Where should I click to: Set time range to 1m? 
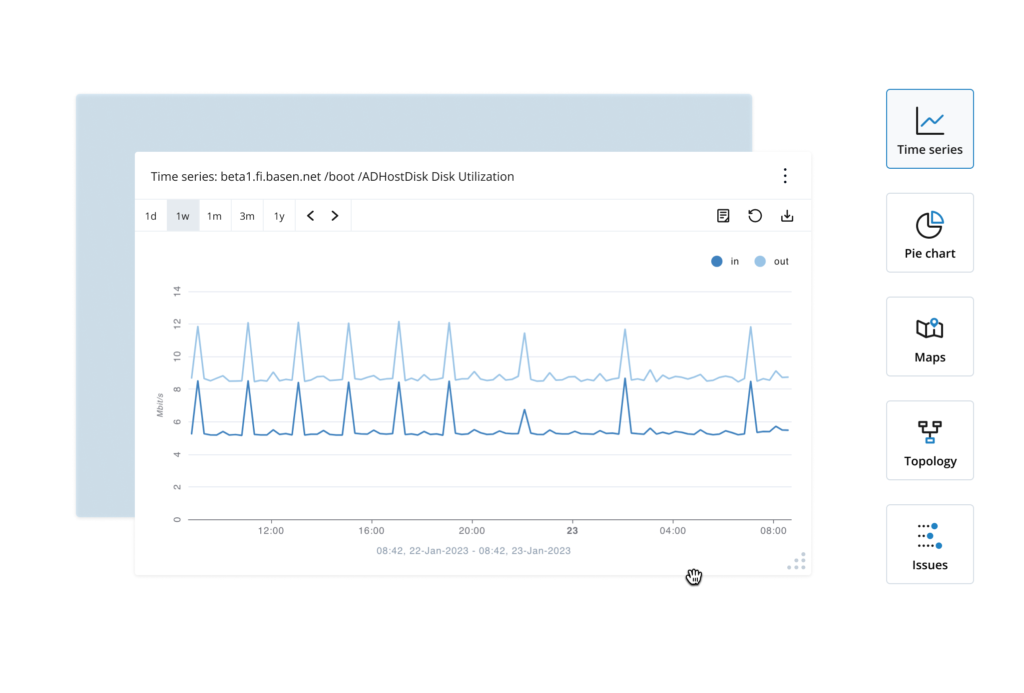pos(214,216)
